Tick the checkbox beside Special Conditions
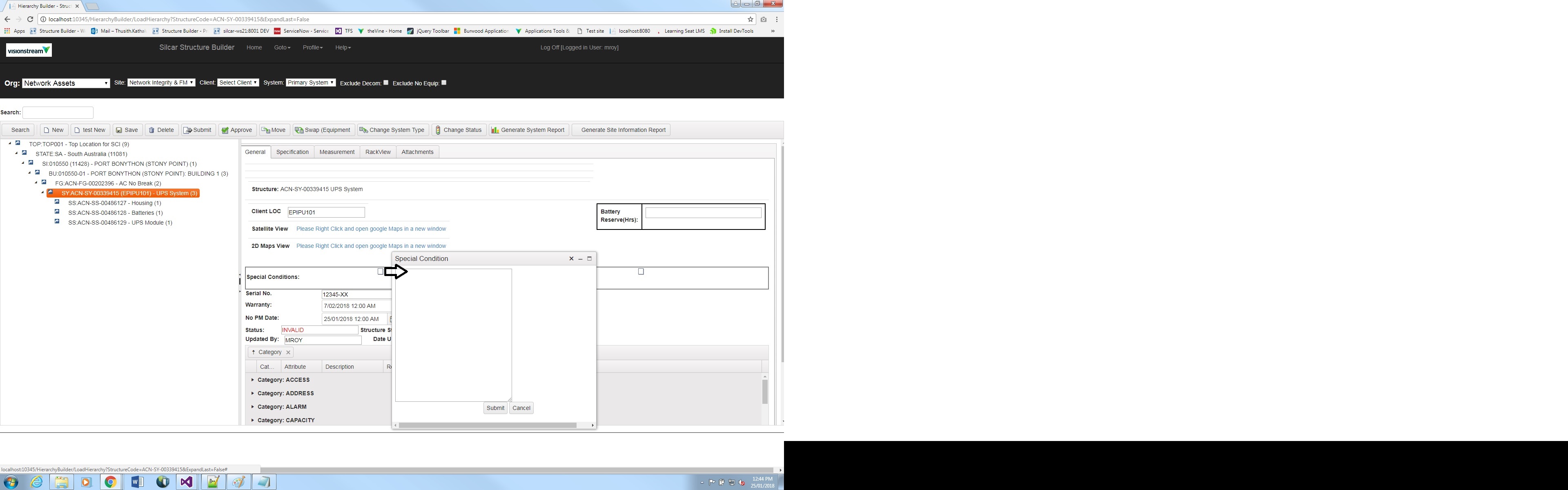The height and width of the screenshot is (490, 1568). (x=381, y=272)
